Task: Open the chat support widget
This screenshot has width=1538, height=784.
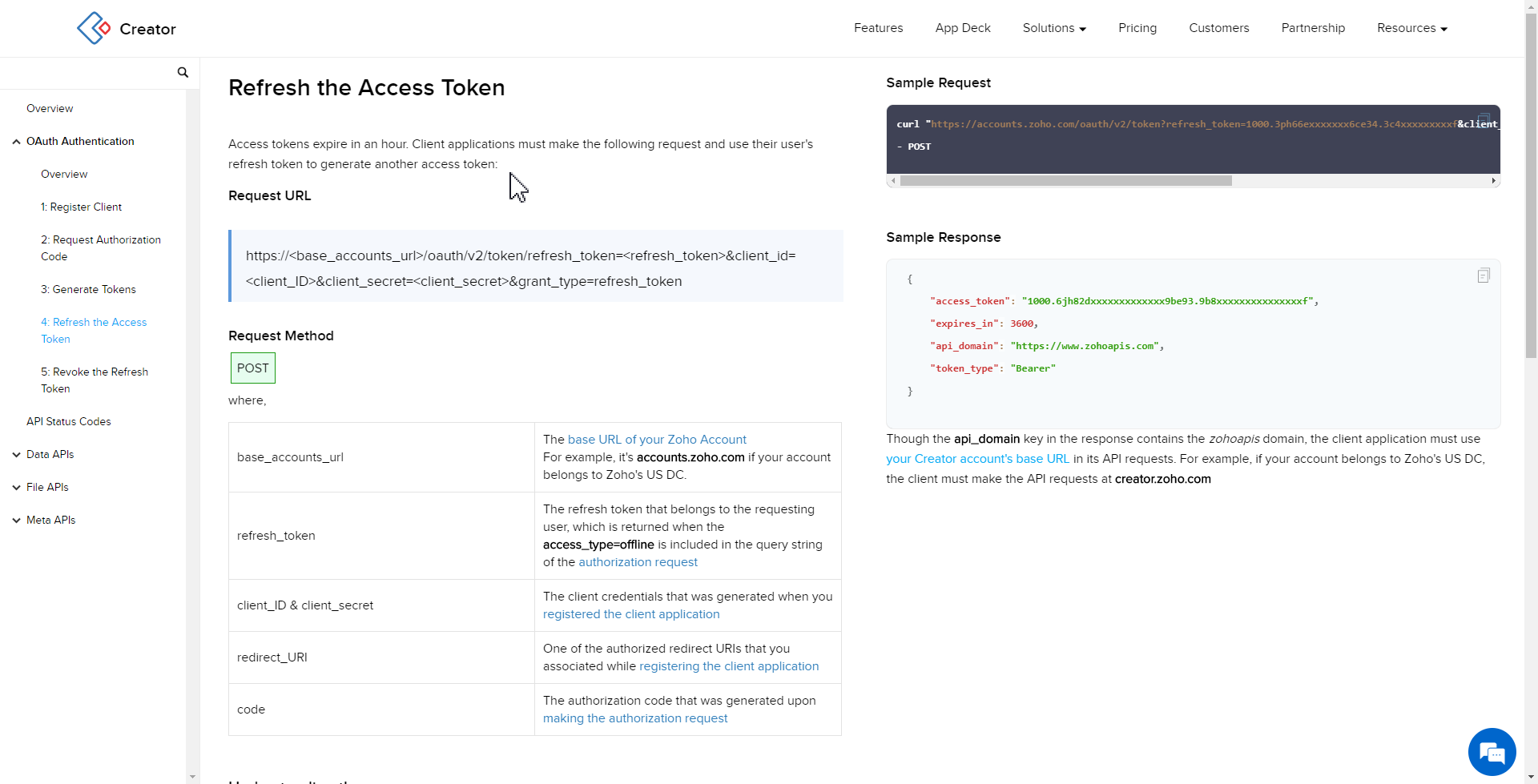Action: pyautogui.click(x=1492, y=751)
